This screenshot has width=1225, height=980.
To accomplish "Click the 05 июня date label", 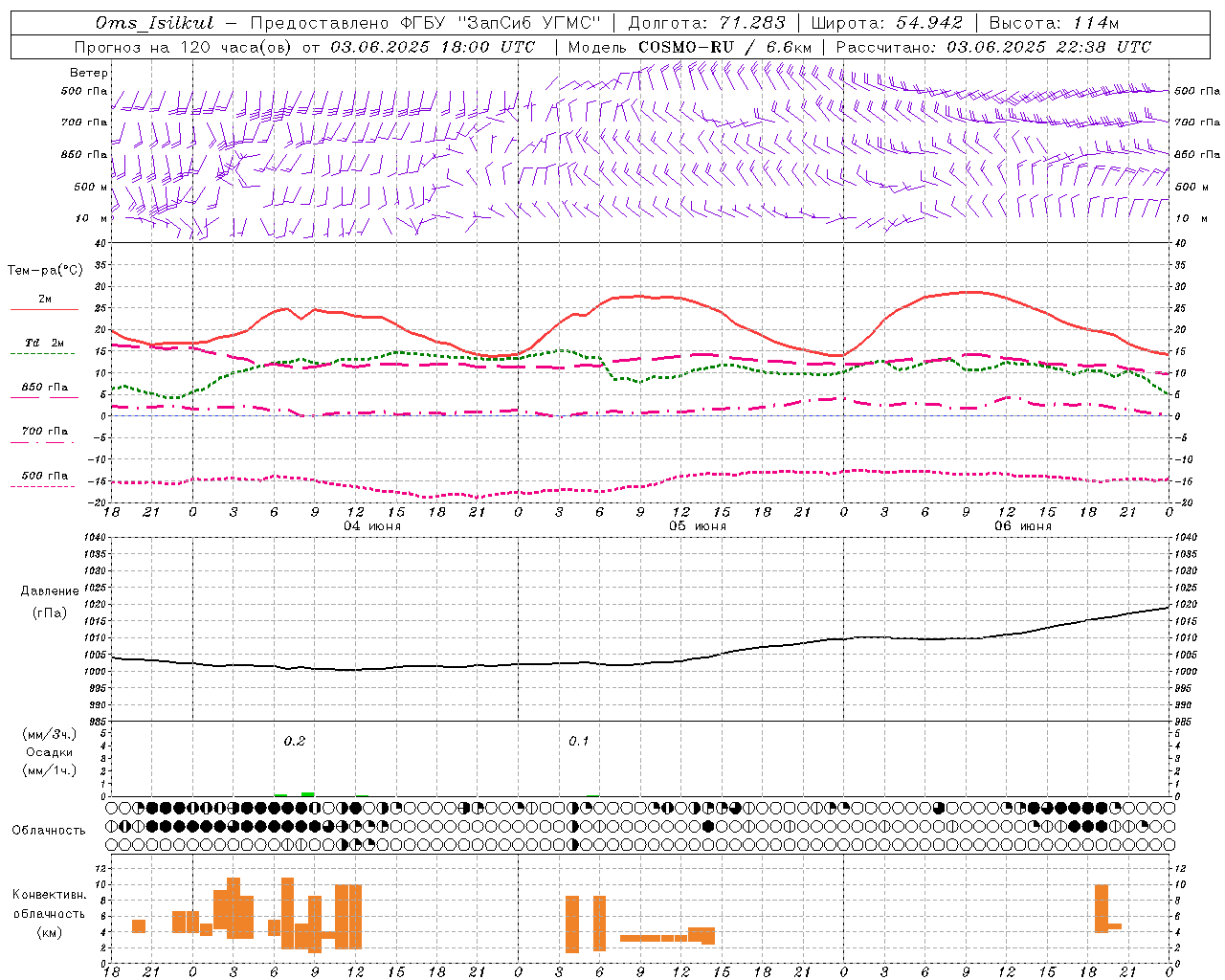I will tap(698, 525).
